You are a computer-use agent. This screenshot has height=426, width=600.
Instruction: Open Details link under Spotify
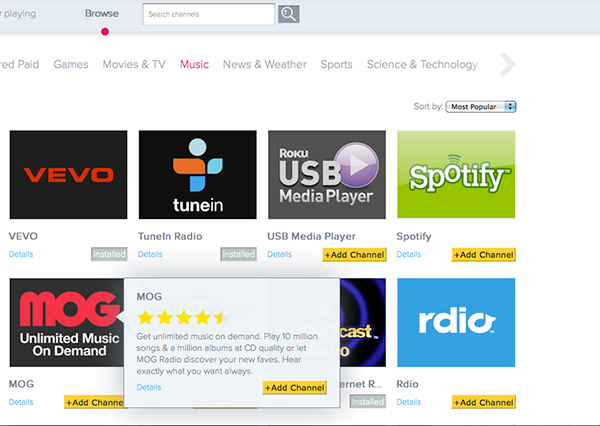[x=409, y=254]
